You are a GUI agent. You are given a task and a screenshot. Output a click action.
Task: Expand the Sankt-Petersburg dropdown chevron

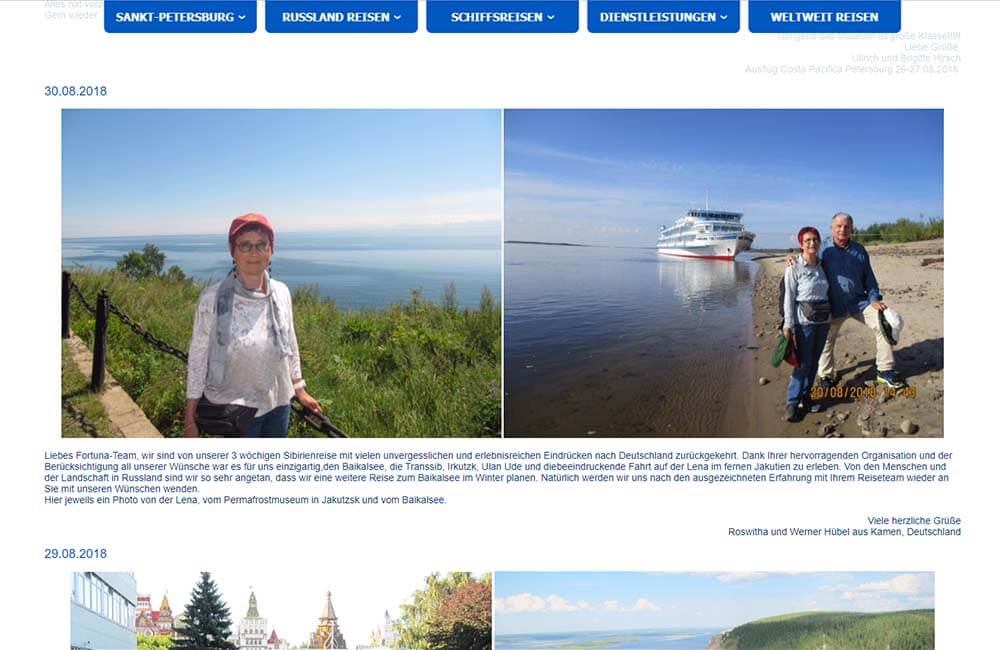point(242,18)
